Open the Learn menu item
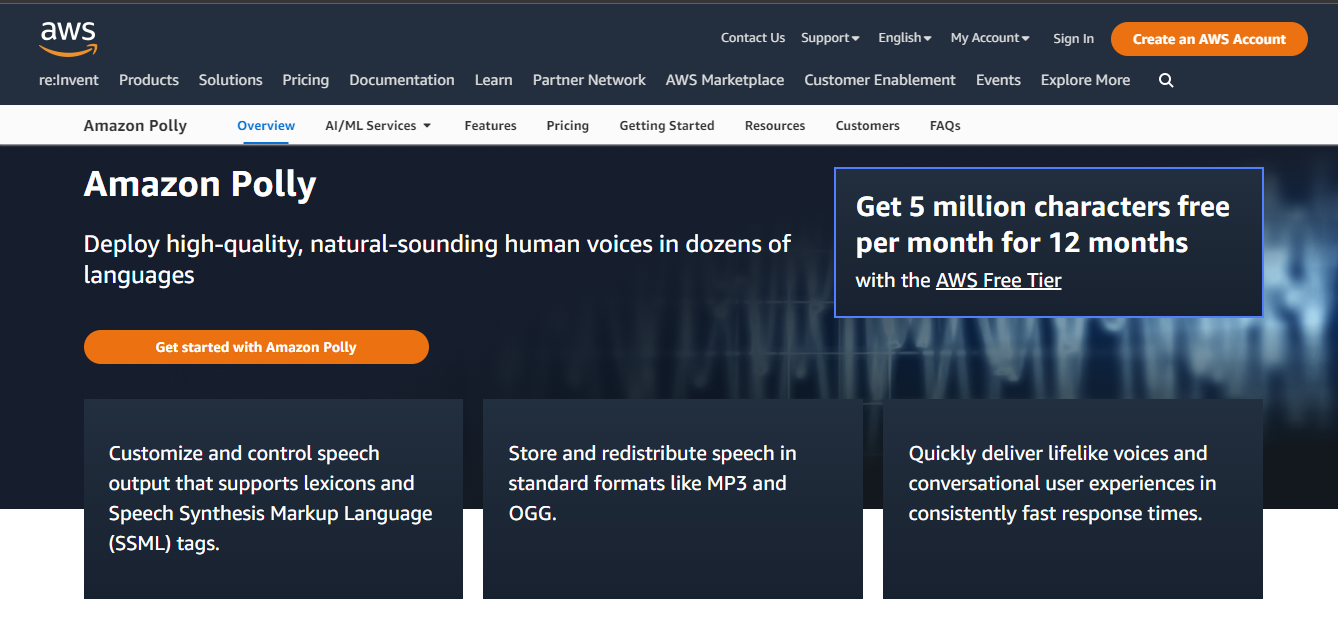 point(494,80)
